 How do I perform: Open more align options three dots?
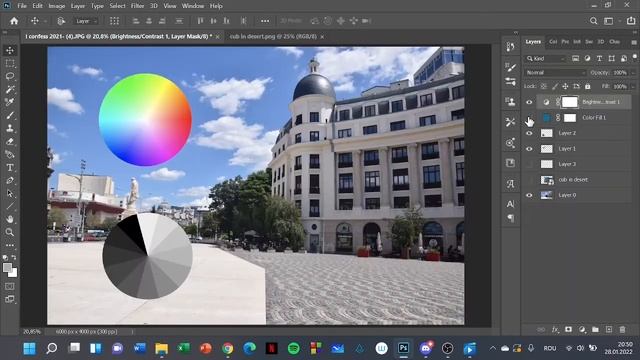point(265,21)
